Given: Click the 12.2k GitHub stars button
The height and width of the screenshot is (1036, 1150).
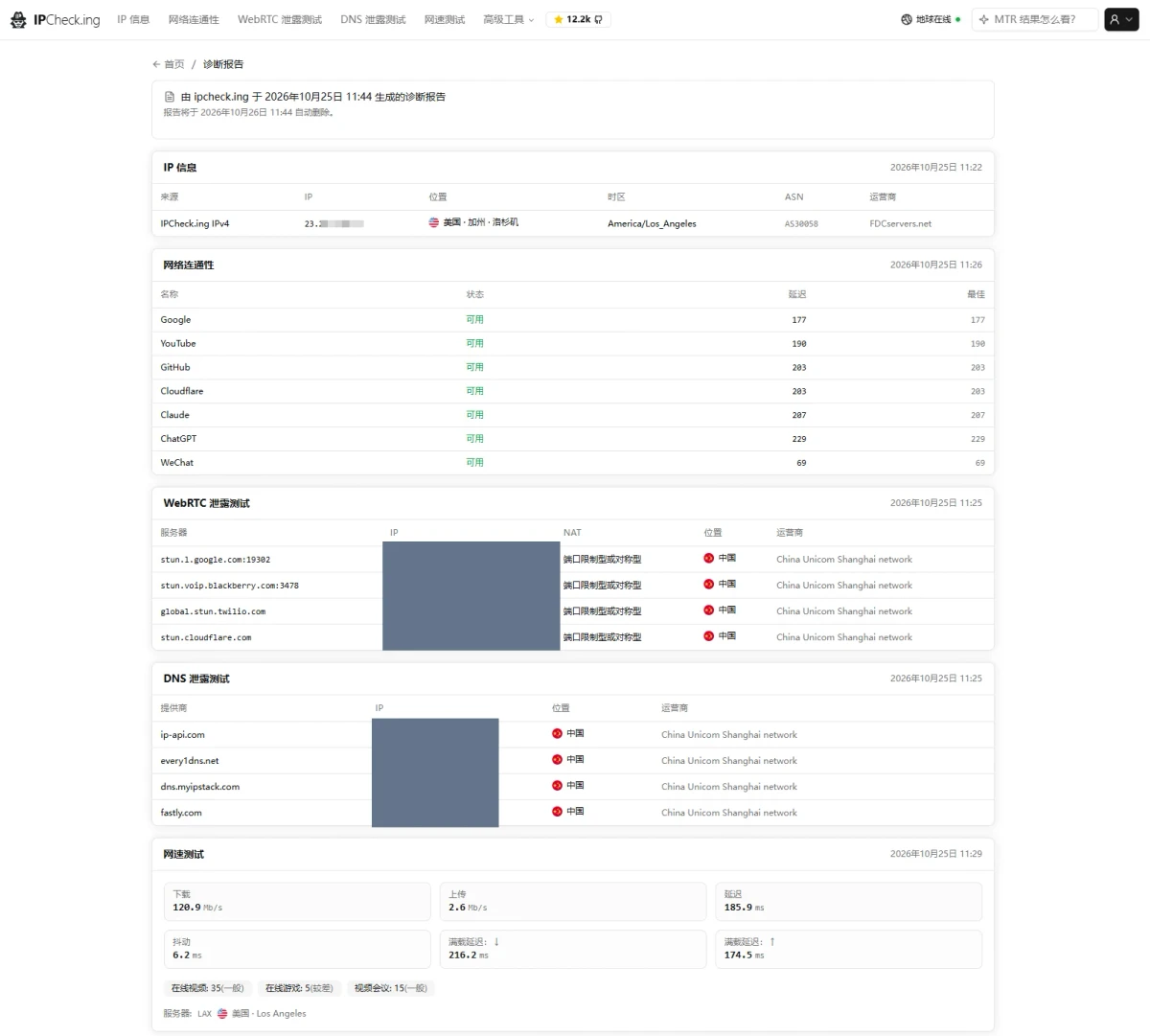Looking at the screenshot, I should pyautogui.click(x=578, y=19).
